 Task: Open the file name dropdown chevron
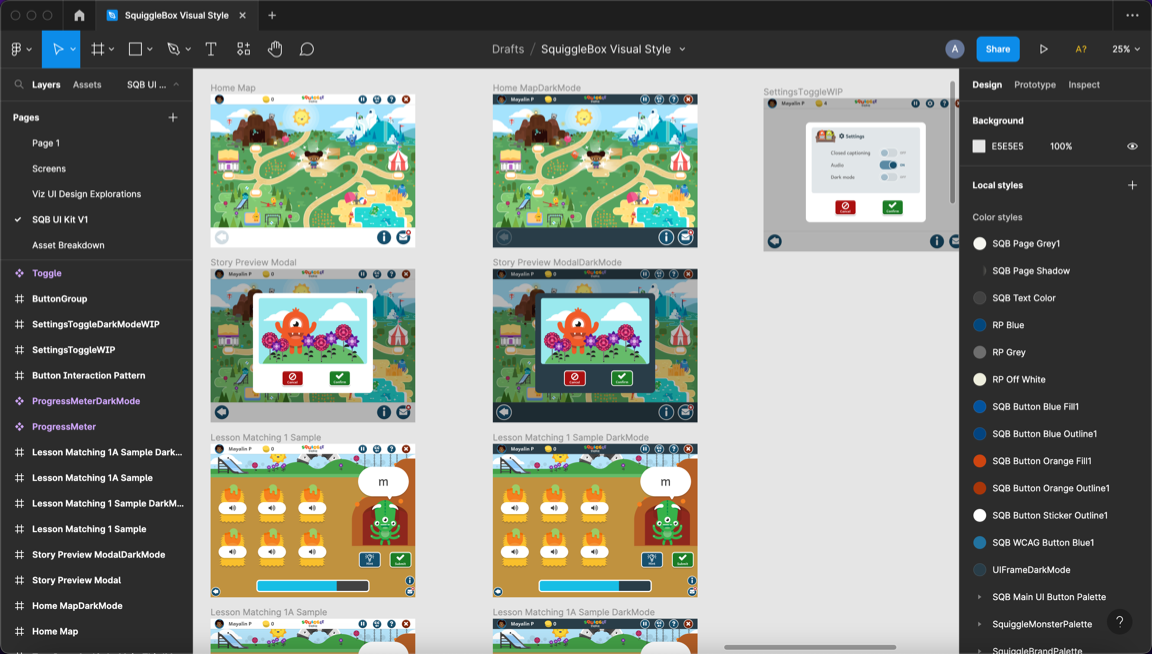683,49
